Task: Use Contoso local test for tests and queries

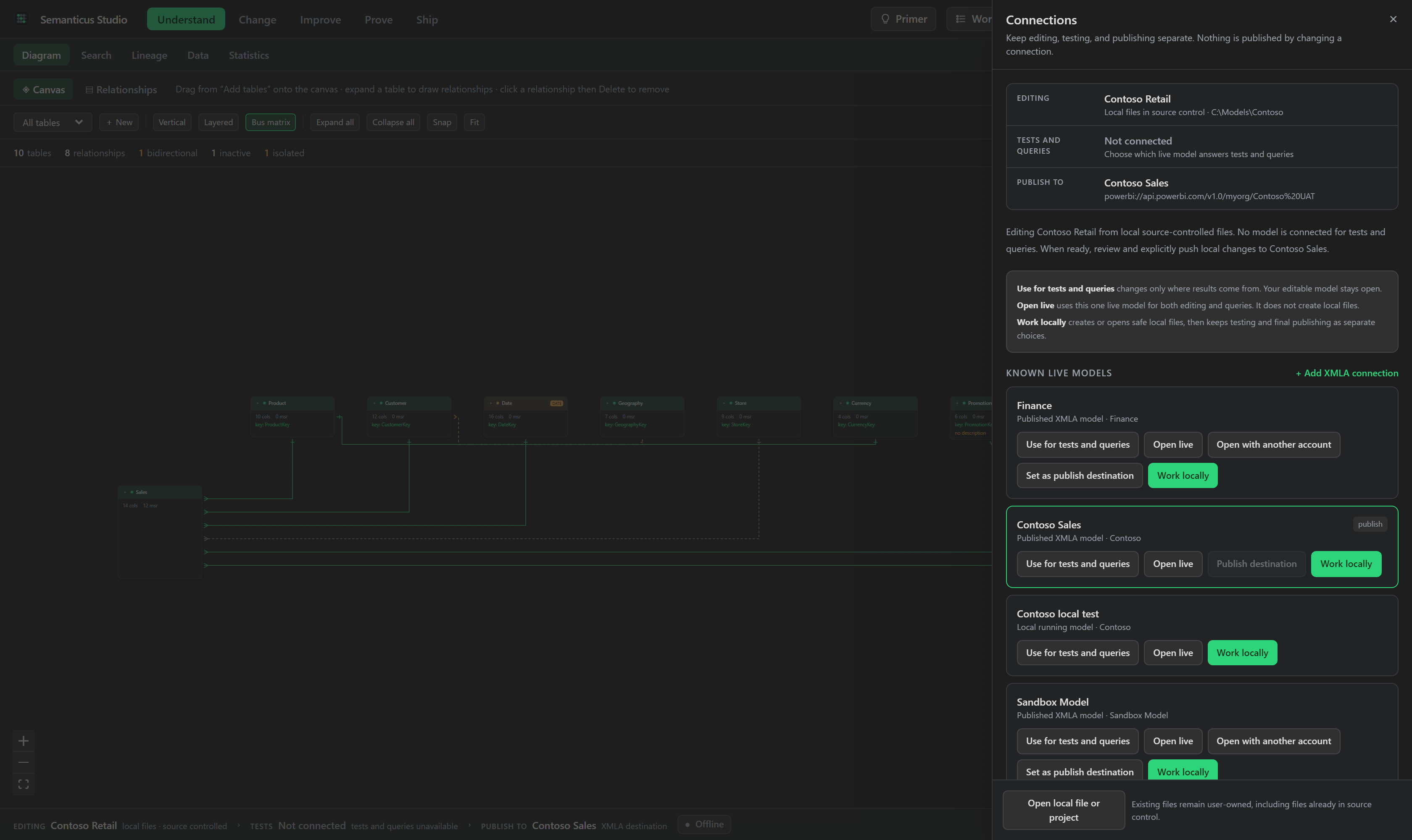Action: [x=1077, y=653]
